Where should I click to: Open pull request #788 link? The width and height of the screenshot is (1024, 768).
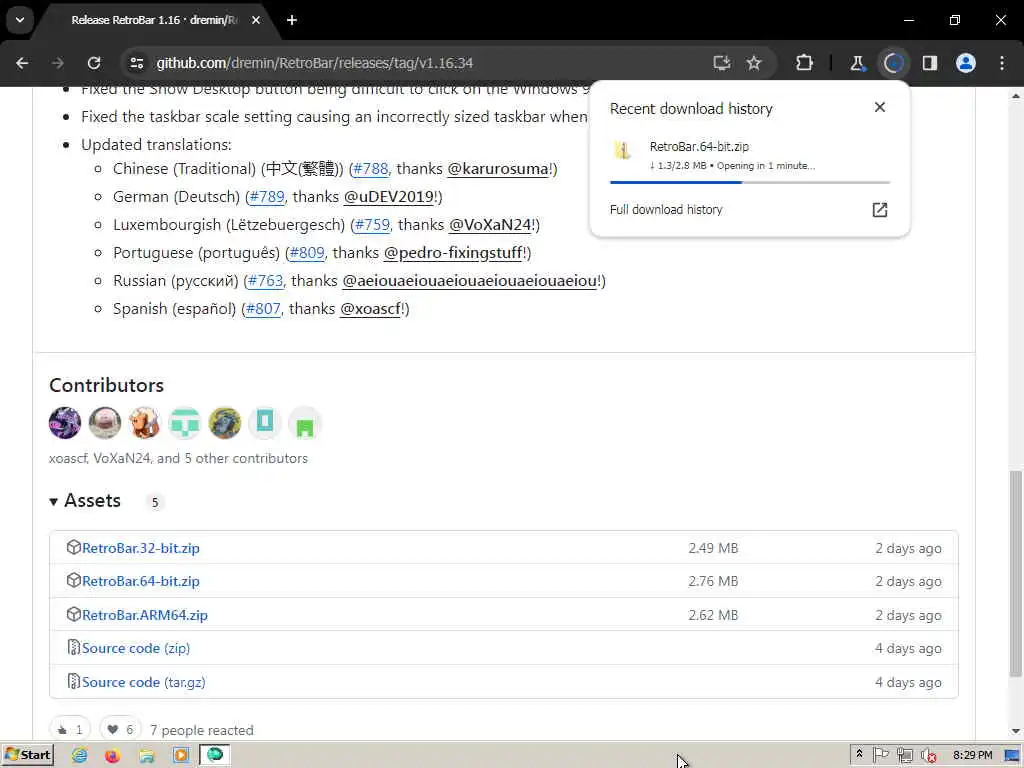pos(371,168)
